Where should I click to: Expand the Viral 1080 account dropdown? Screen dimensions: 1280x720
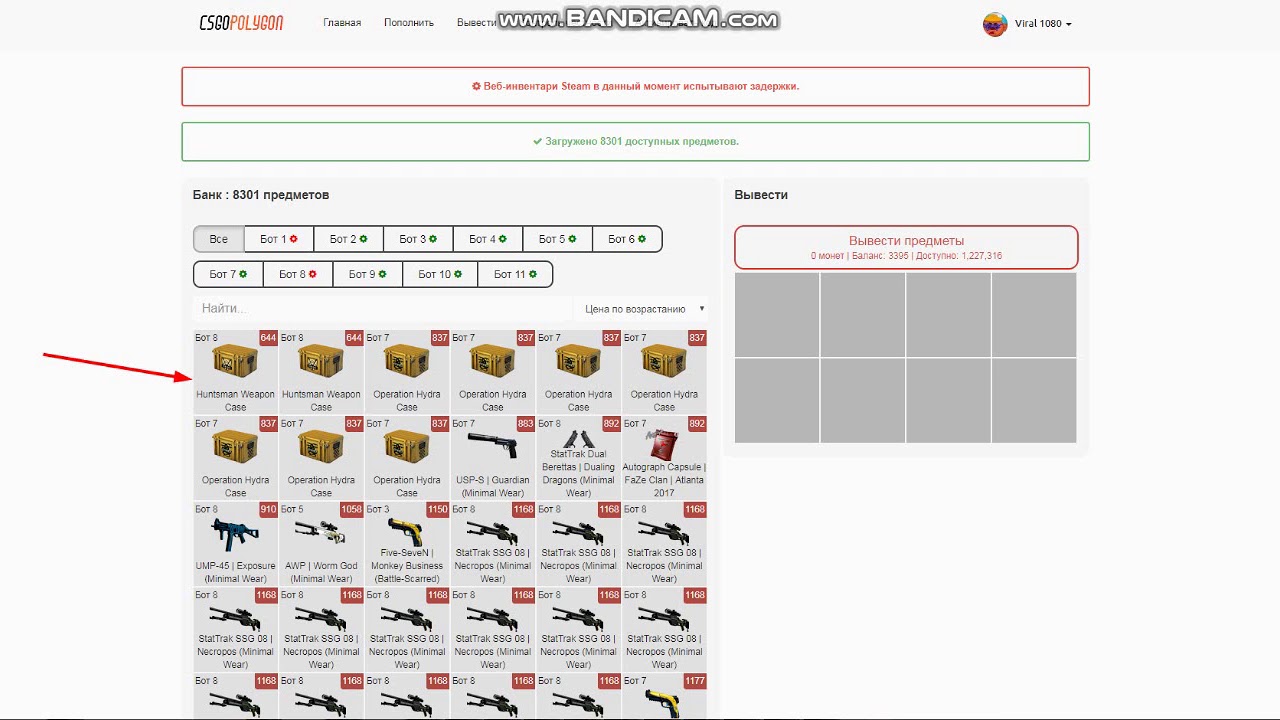(x=1043, y=24)
